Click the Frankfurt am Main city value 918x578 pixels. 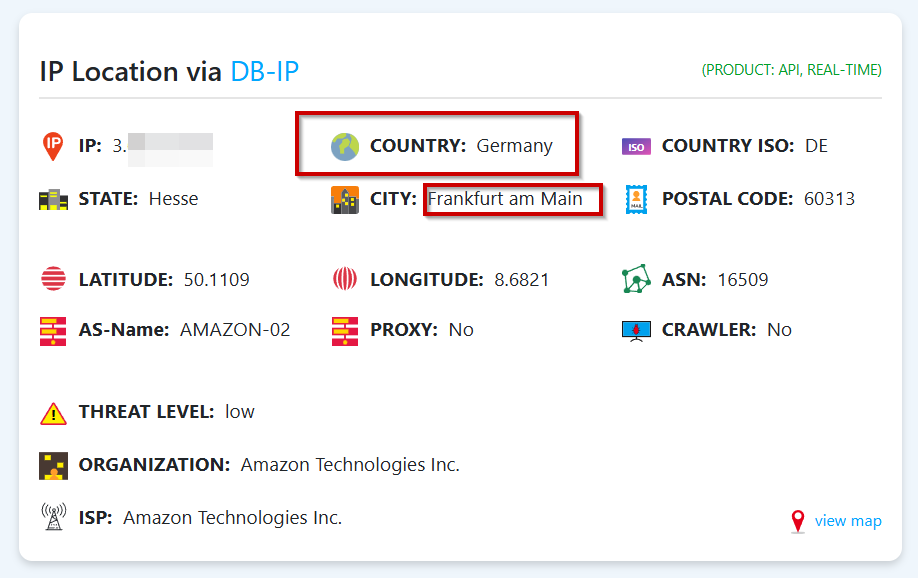pos(505,199)
